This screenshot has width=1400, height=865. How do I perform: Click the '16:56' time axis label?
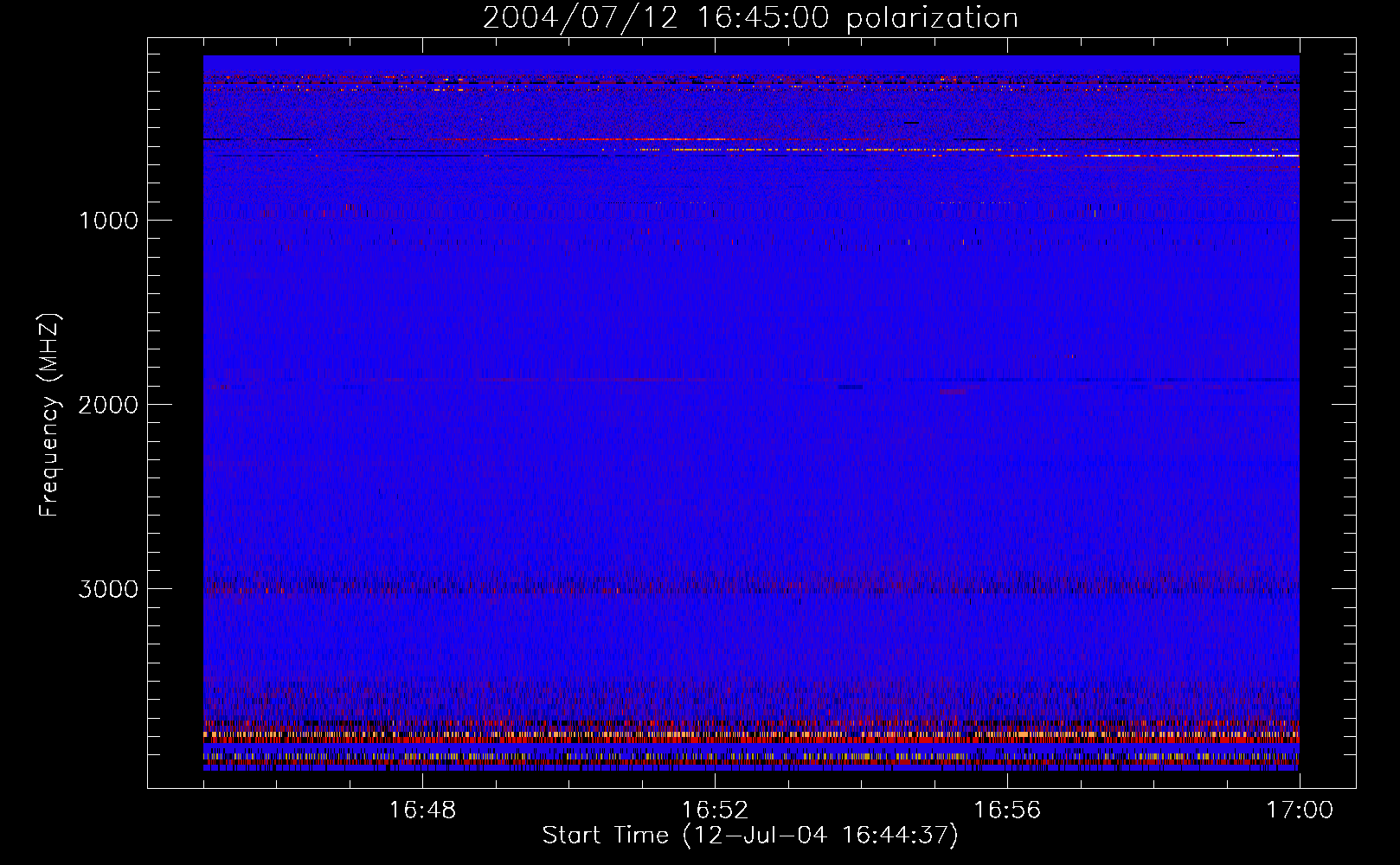point(1007,811)
